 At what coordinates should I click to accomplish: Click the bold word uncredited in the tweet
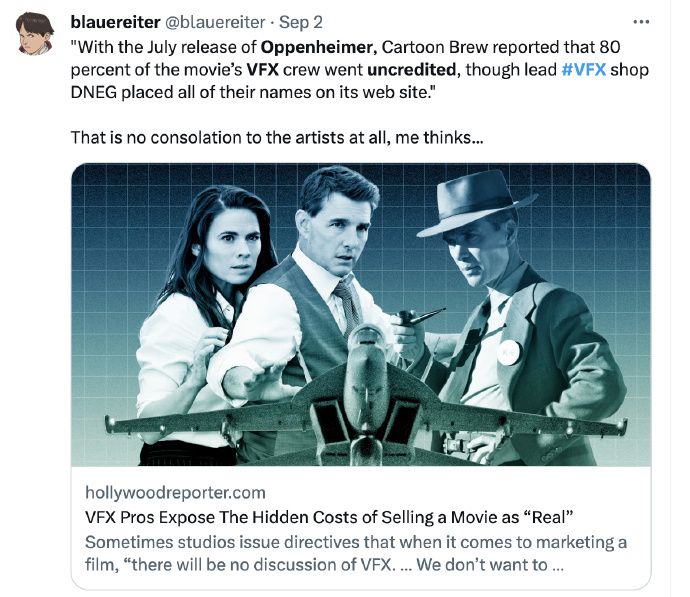pos(411,70)
